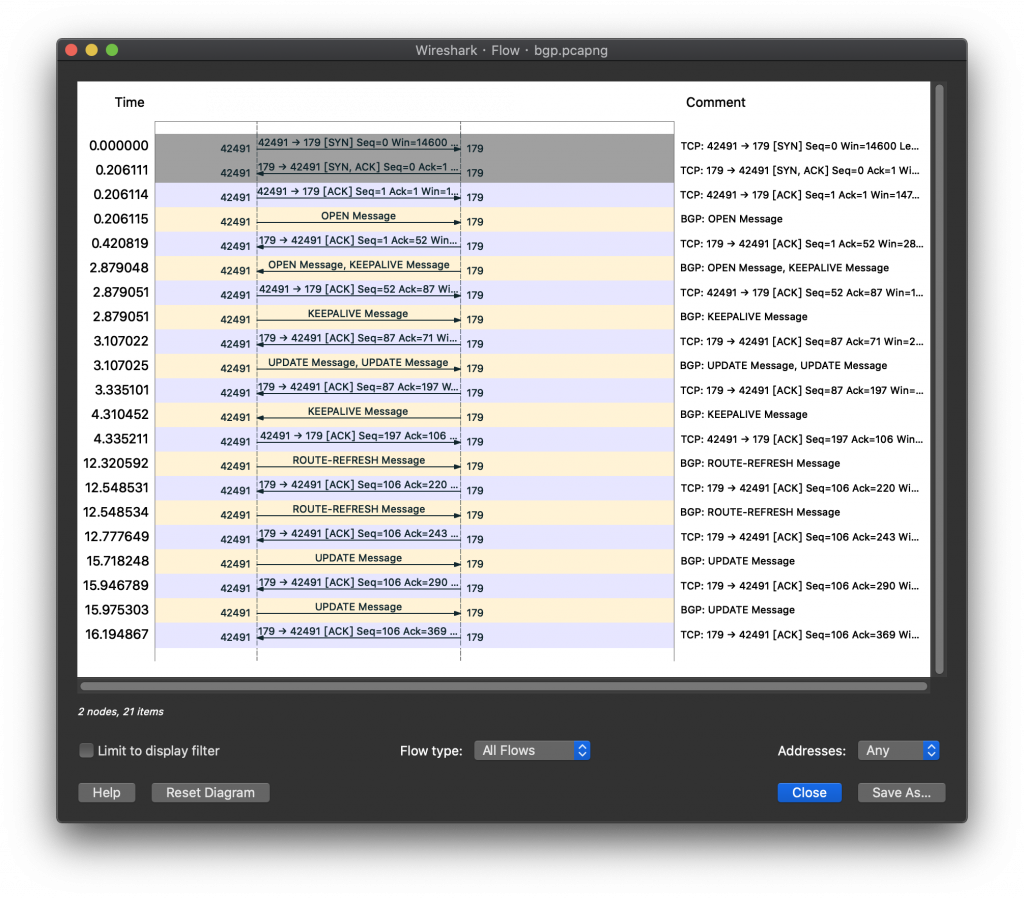Select KEEPALIVE Message arrow at time 2.879051
Viewport: 1024px width, 898px height.
pyautogui.click(x=359, y=317)
